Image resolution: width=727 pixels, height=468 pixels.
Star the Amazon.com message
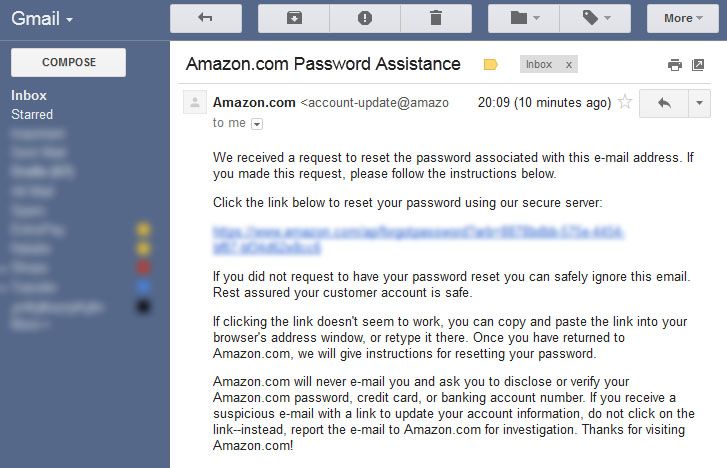click(625, 102)
